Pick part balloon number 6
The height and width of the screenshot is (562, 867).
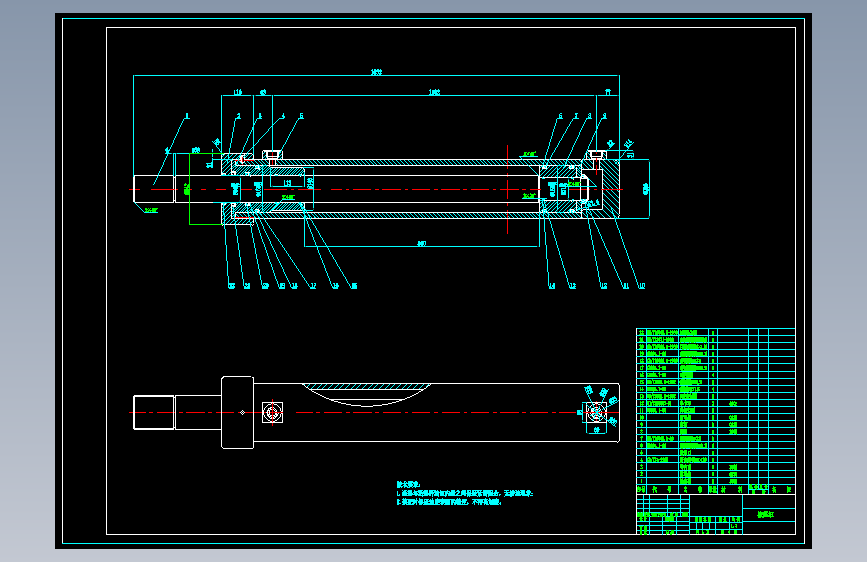coord(560,116)
